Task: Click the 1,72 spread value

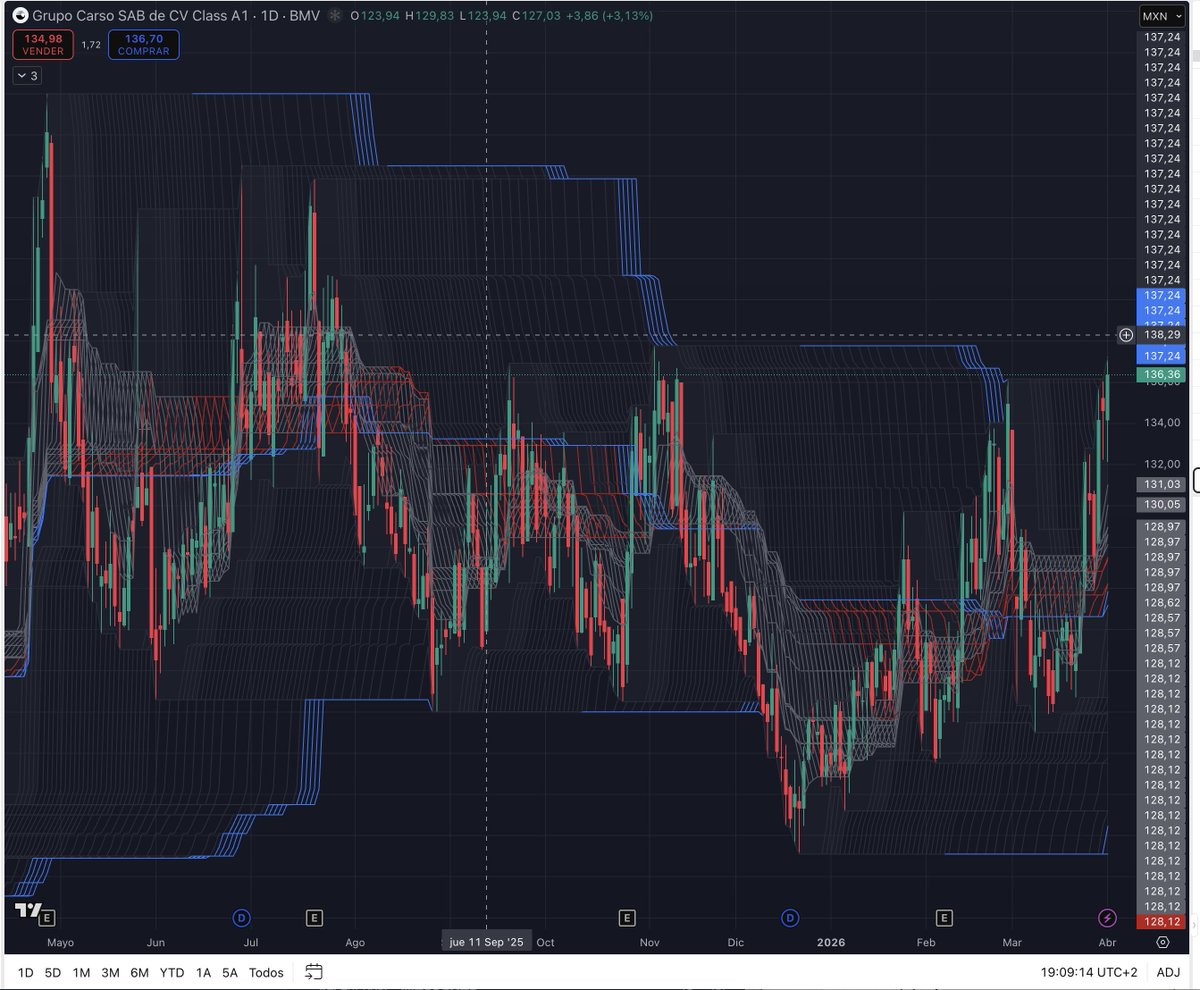Action: pos(91,45)
